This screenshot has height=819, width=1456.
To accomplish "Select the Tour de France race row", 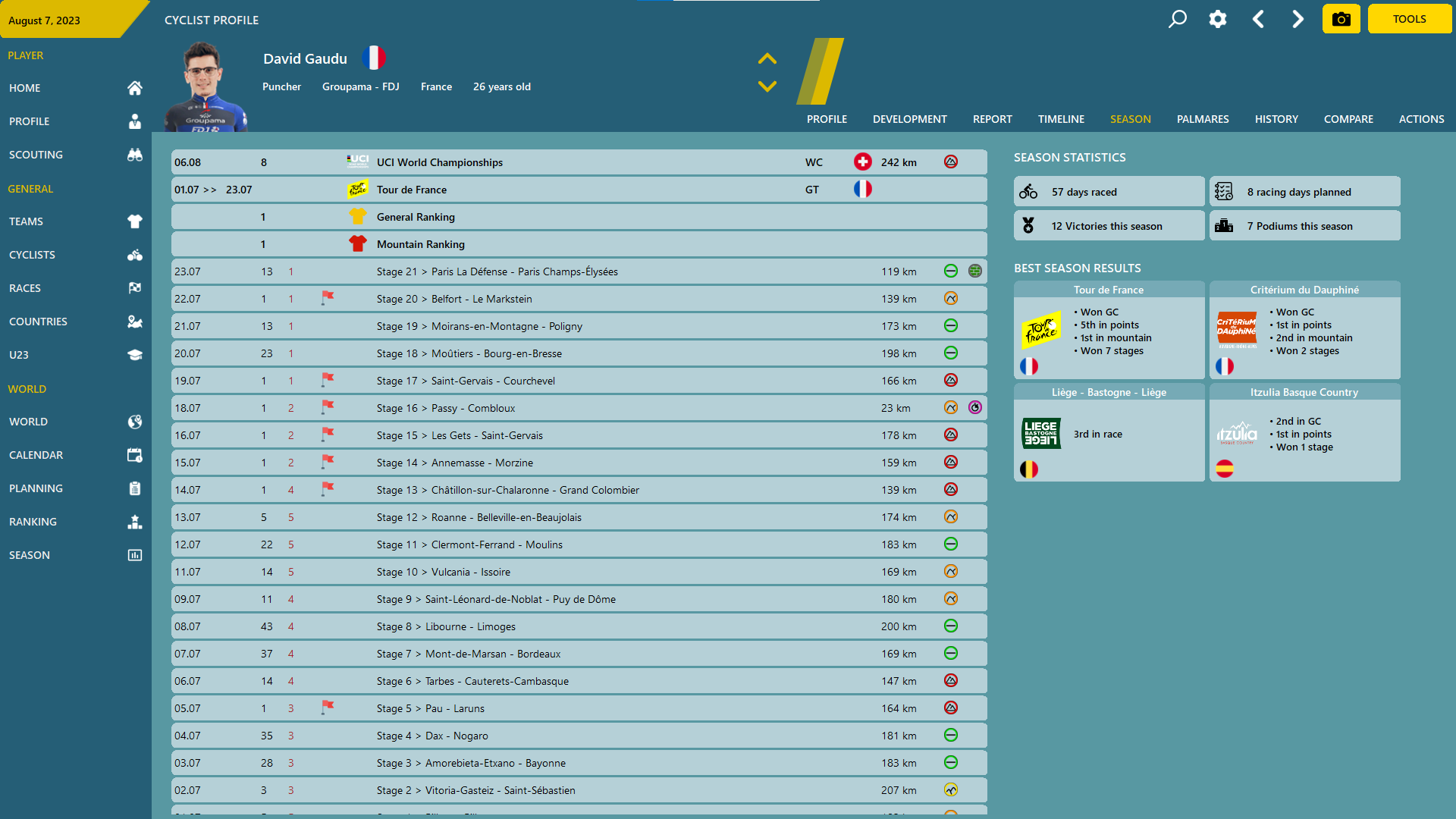I will pos(579,190).
